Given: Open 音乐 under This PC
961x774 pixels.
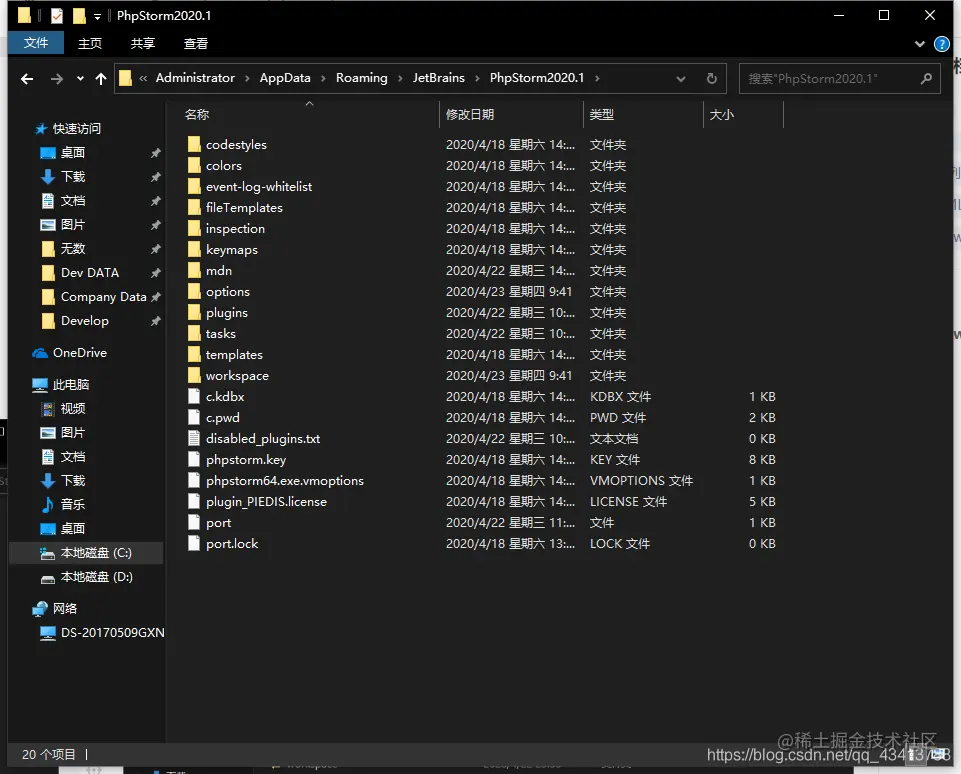Looking at the screenshot, I should tap(72, 504).
